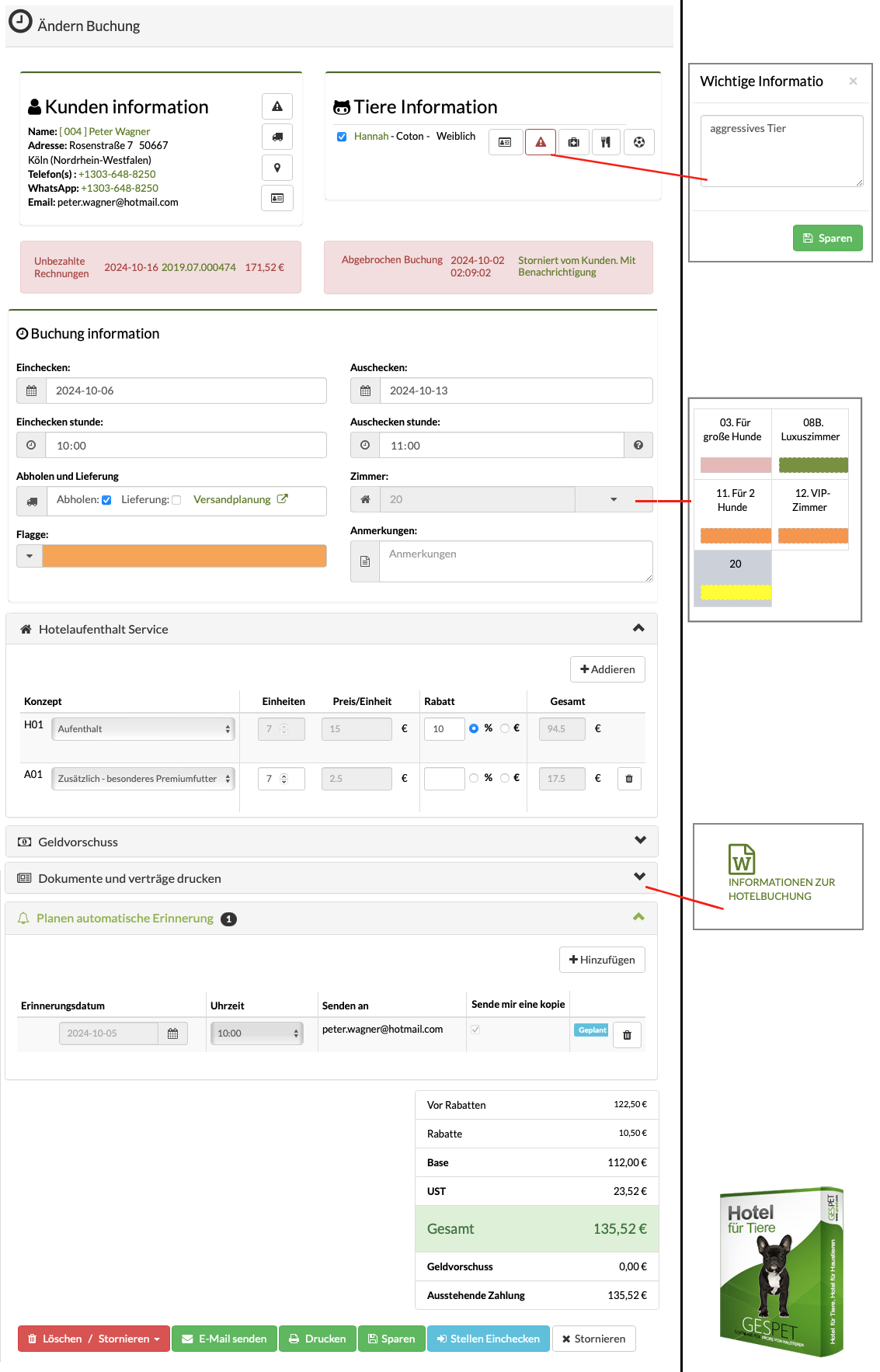This screenshot has width=880, height=1372.
Task: Open the Zimmer dropdown
Action: point(614,499)
